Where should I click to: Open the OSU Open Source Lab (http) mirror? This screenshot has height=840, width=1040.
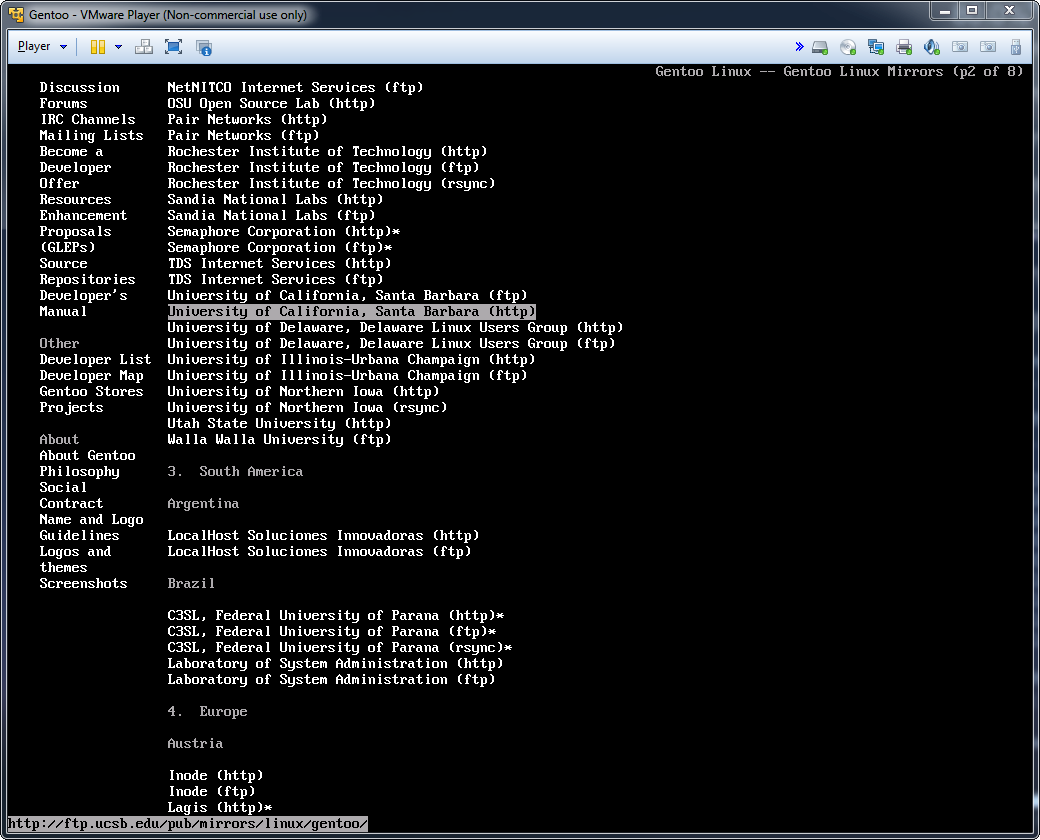point(271,104)
